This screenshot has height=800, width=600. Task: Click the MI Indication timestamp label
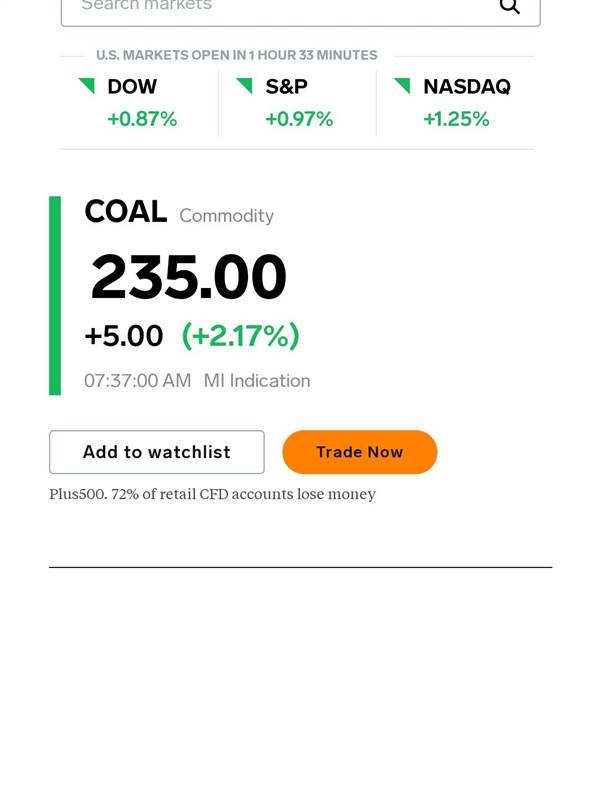coord(257,381)
